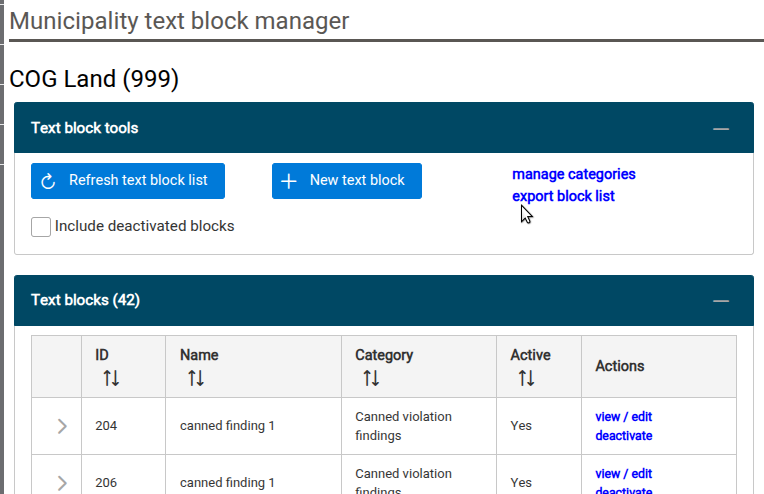Click the Actions column header
The height and width of the screenshot is (494, 764).
point(659,366)
